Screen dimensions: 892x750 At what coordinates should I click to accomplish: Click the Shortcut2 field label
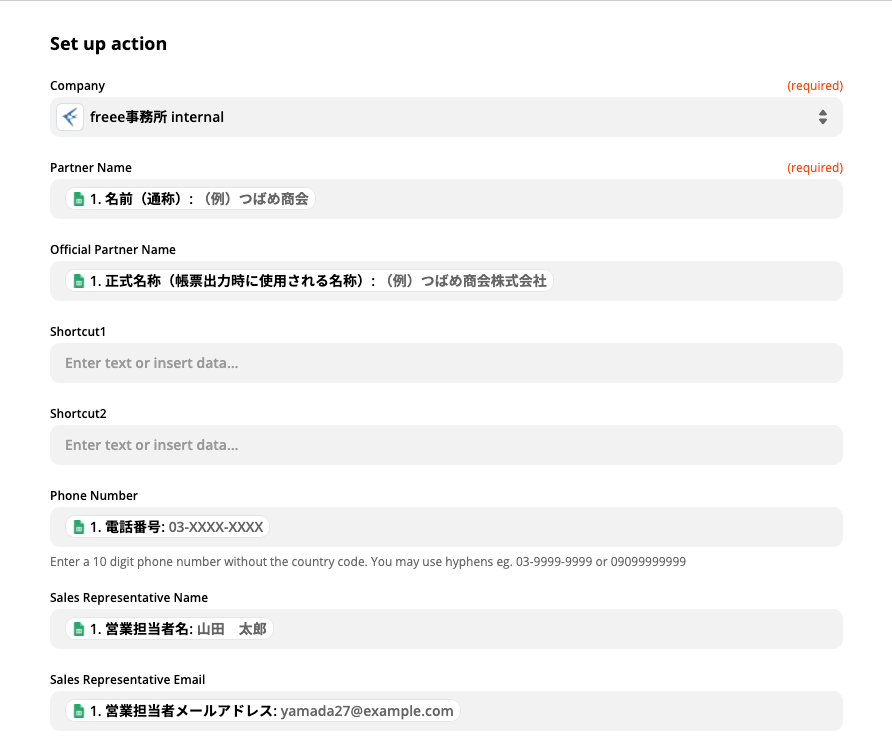79,414
